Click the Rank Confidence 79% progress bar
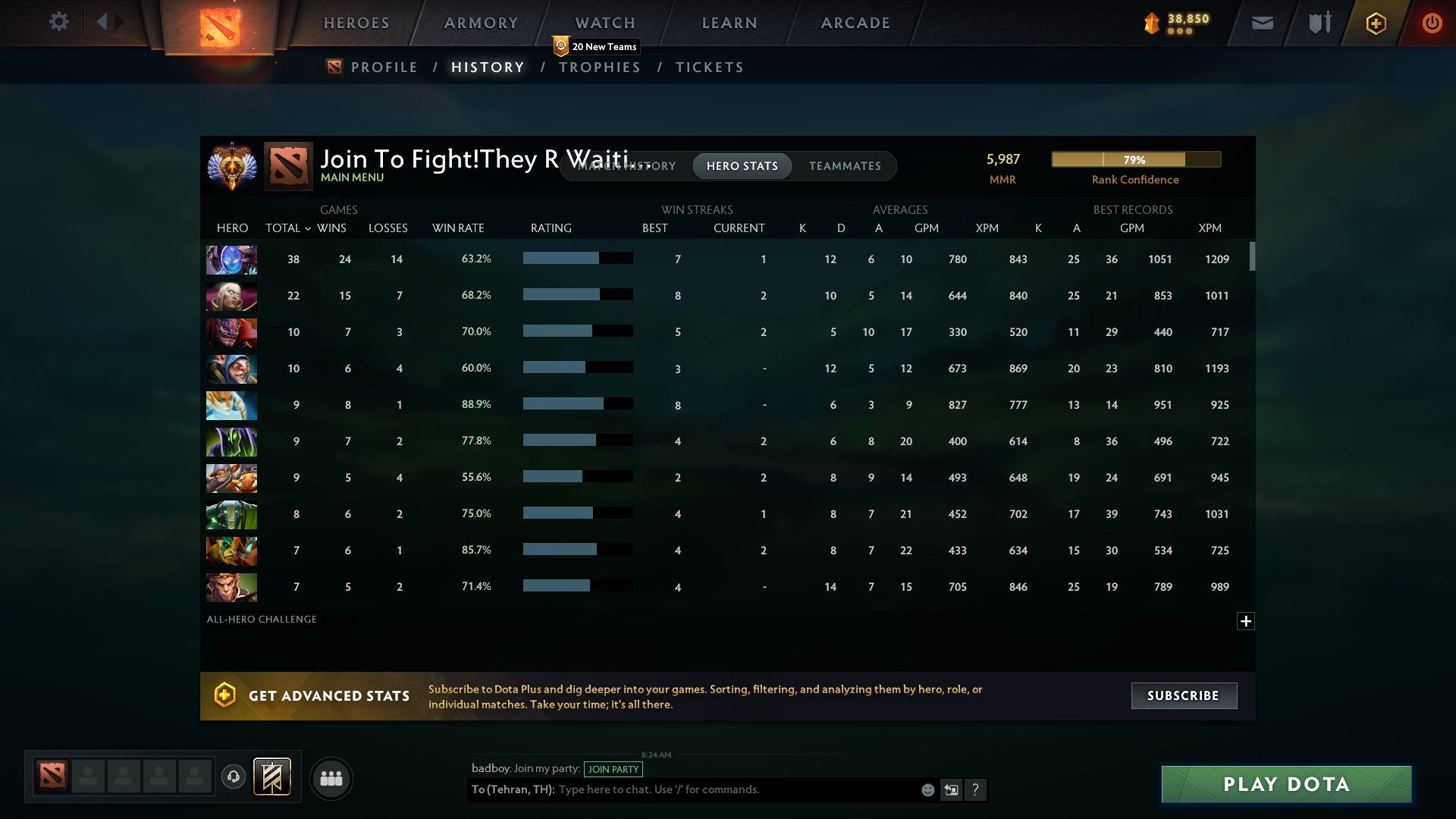This screenshot has height=819, width=1456. [1135, 159]
